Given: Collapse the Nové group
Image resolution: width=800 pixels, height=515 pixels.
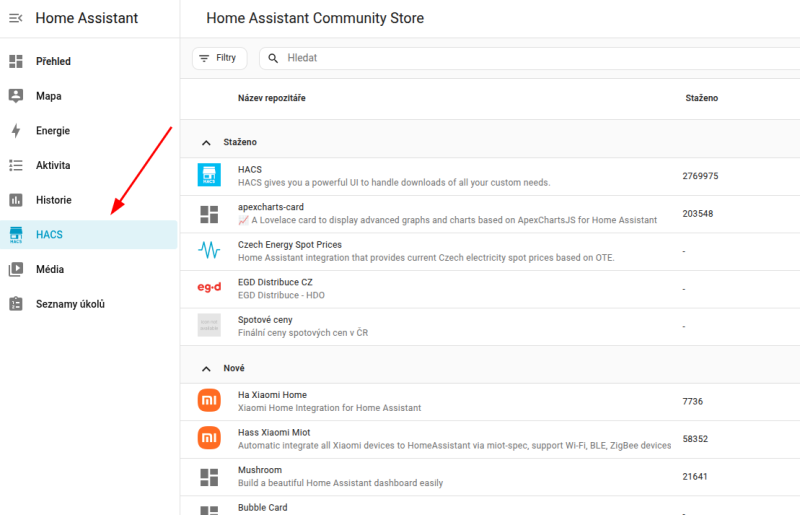Looking at the screenshot, I should tap(206, 369).
